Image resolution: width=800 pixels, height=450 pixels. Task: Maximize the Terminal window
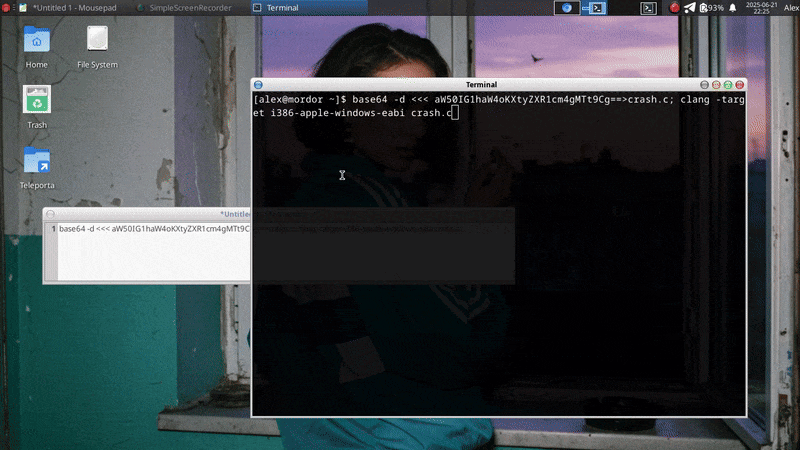click(x=728, y=85)
